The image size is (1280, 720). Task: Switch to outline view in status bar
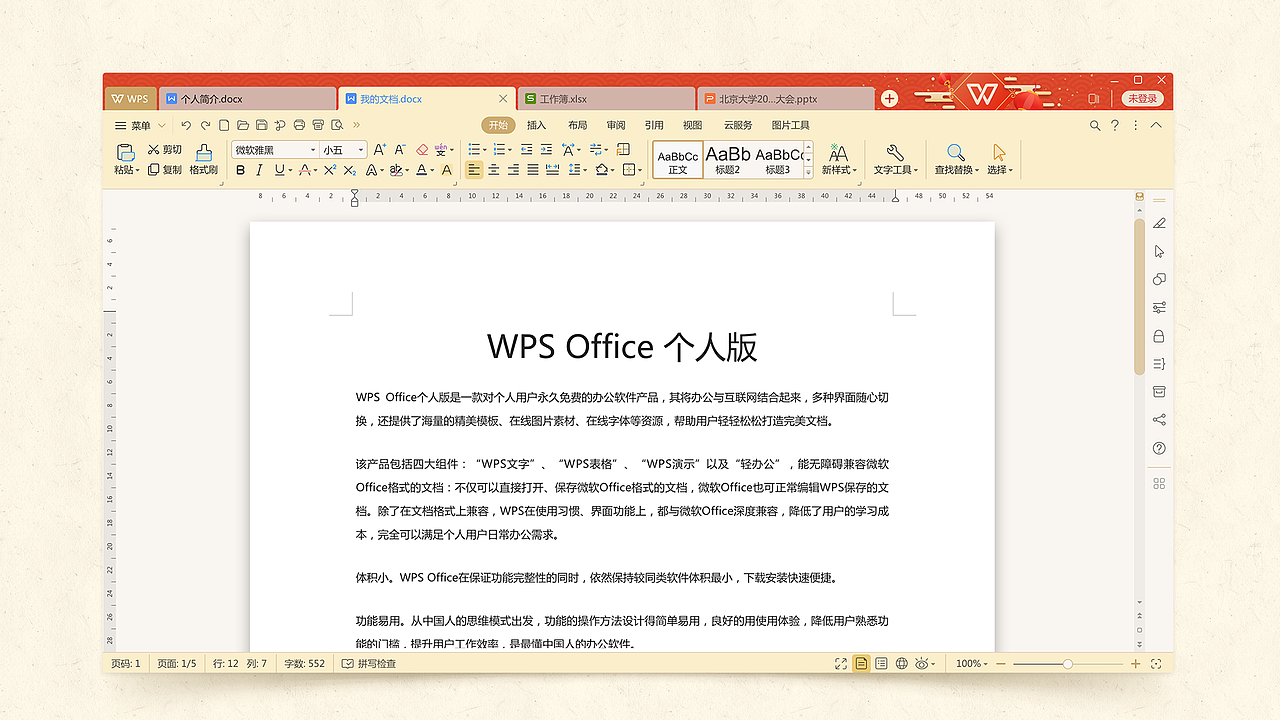(x=881, y=664)
